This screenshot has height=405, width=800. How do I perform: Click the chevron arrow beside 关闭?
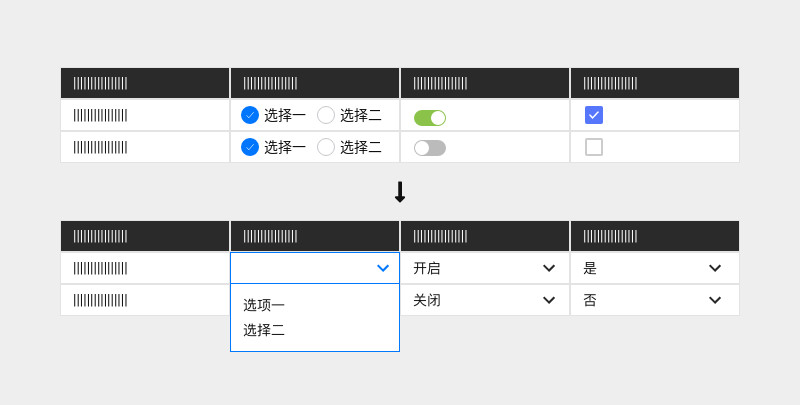click(549, 300)
